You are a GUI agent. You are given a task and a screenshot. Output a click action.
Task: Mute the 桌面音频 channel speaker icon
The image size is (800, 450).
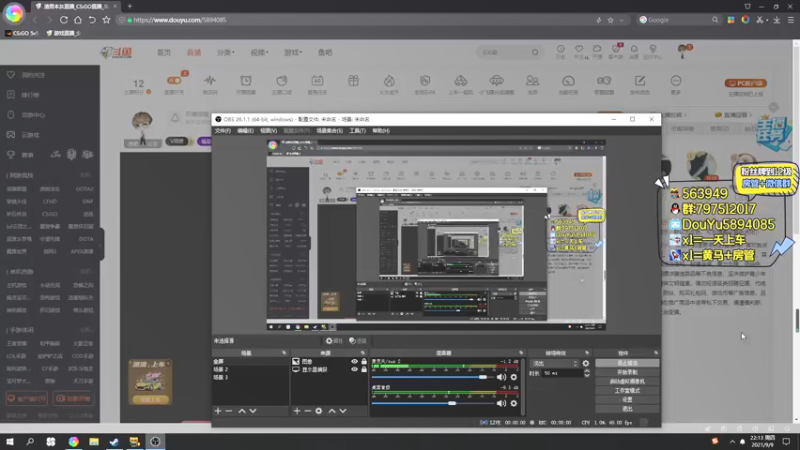(x=501, y=403)
